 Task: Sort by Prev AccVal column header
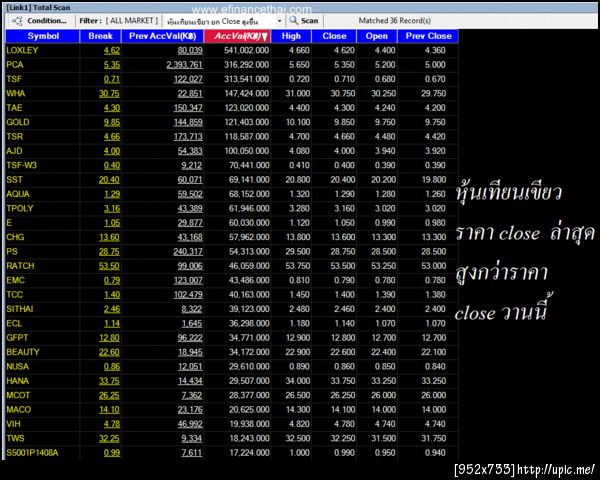[163, 36]
